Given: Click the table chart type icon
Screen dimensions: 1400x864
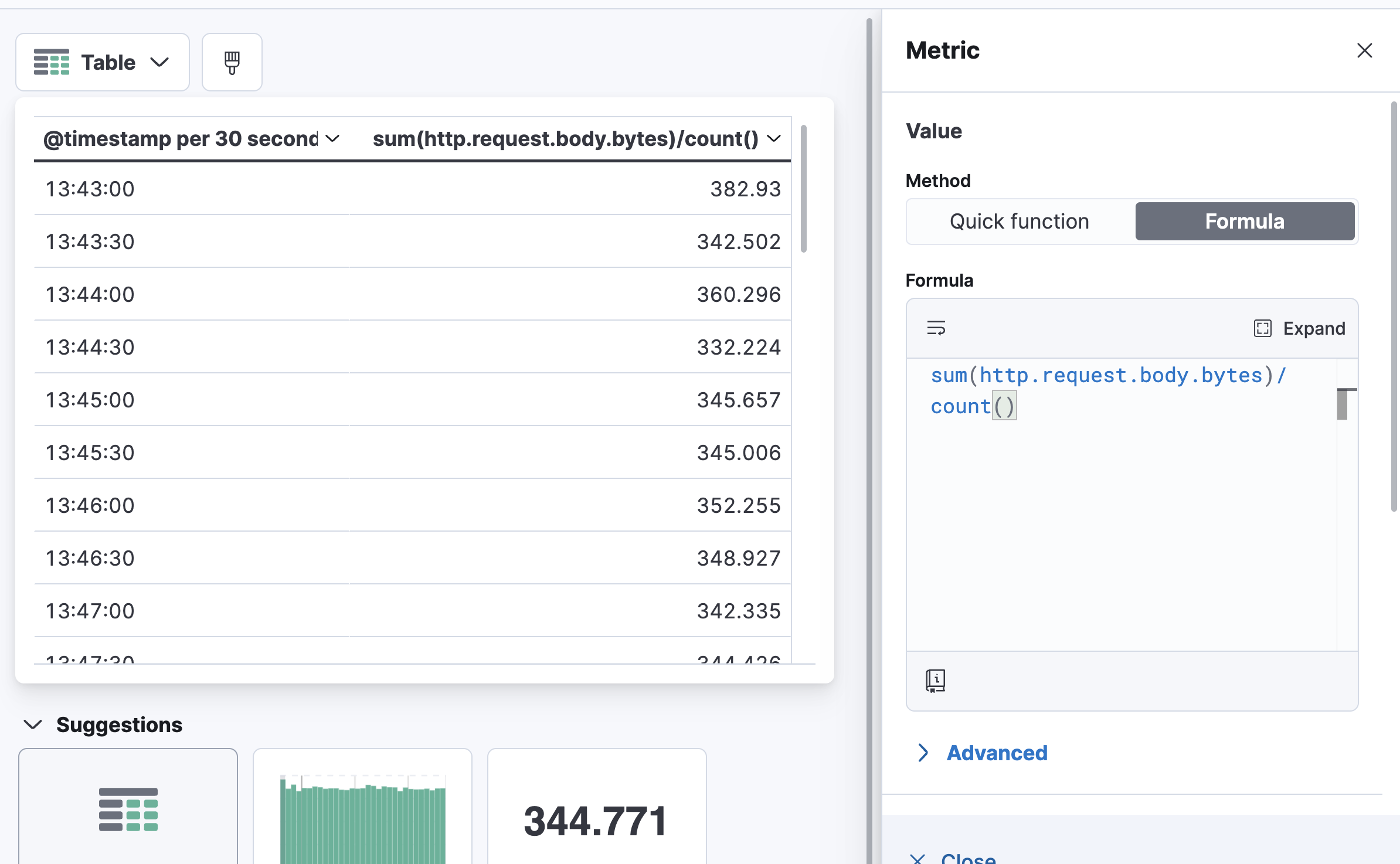Looking at the screenshot, I should pos(52,62).
